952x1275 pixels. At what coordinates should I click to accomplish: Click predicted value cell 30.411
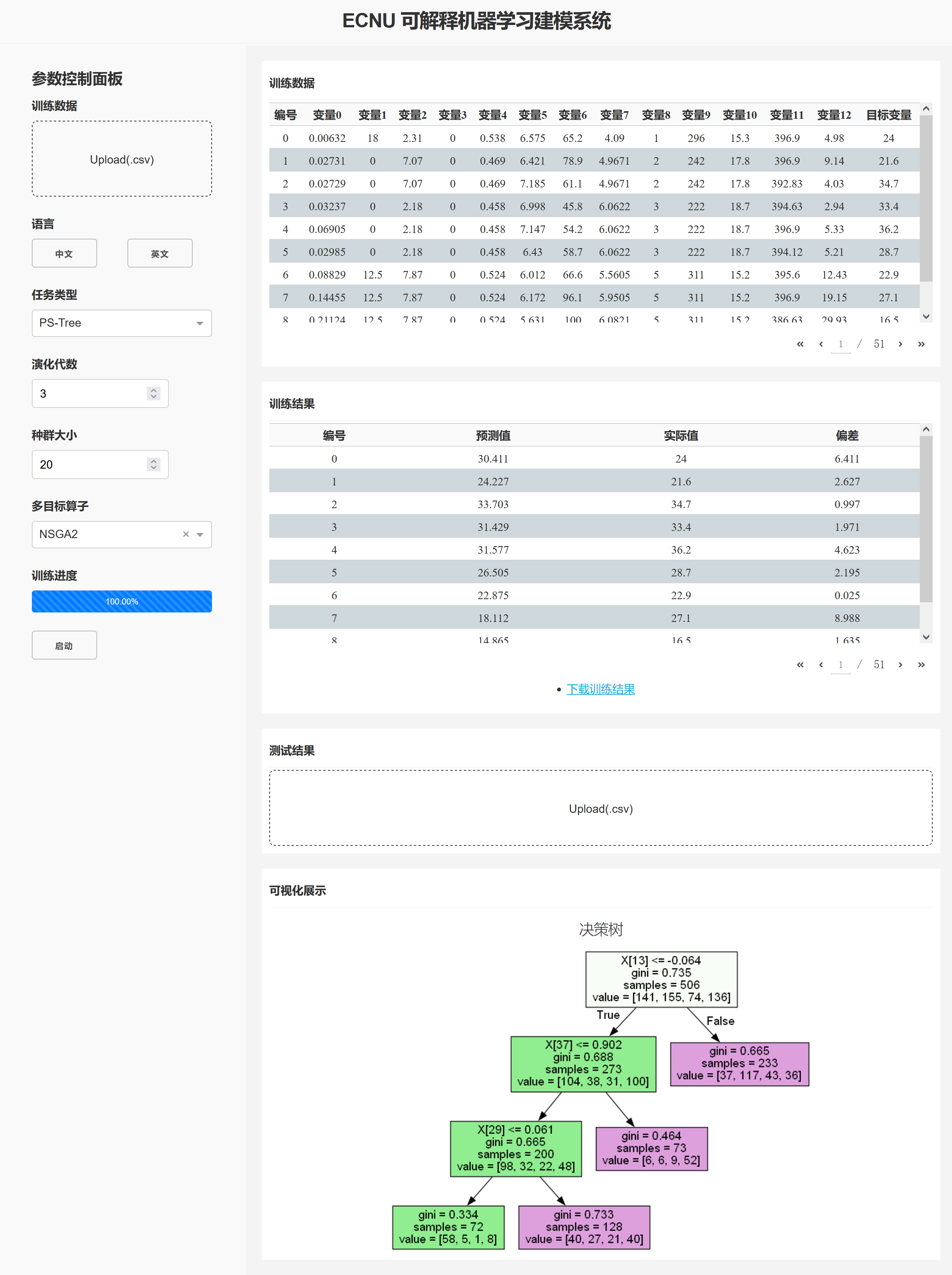(x=493, y=459)
